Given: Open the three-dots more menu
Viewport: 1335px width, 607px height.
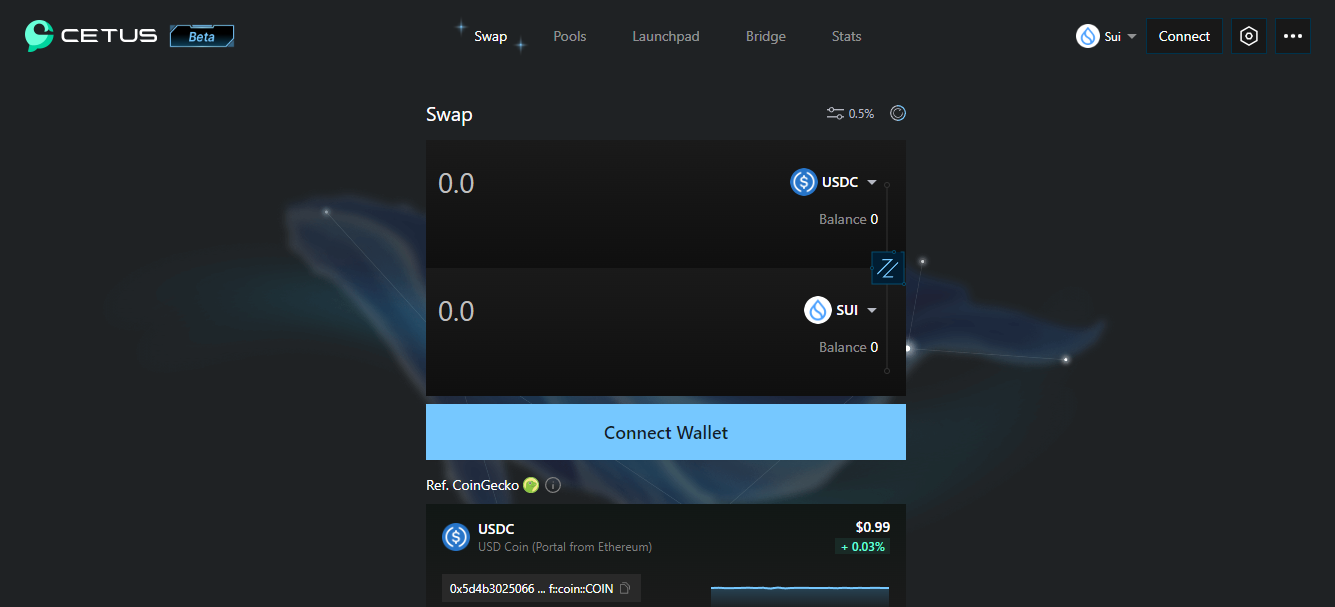Looking at the screenshot, I should coord(1293,36).
